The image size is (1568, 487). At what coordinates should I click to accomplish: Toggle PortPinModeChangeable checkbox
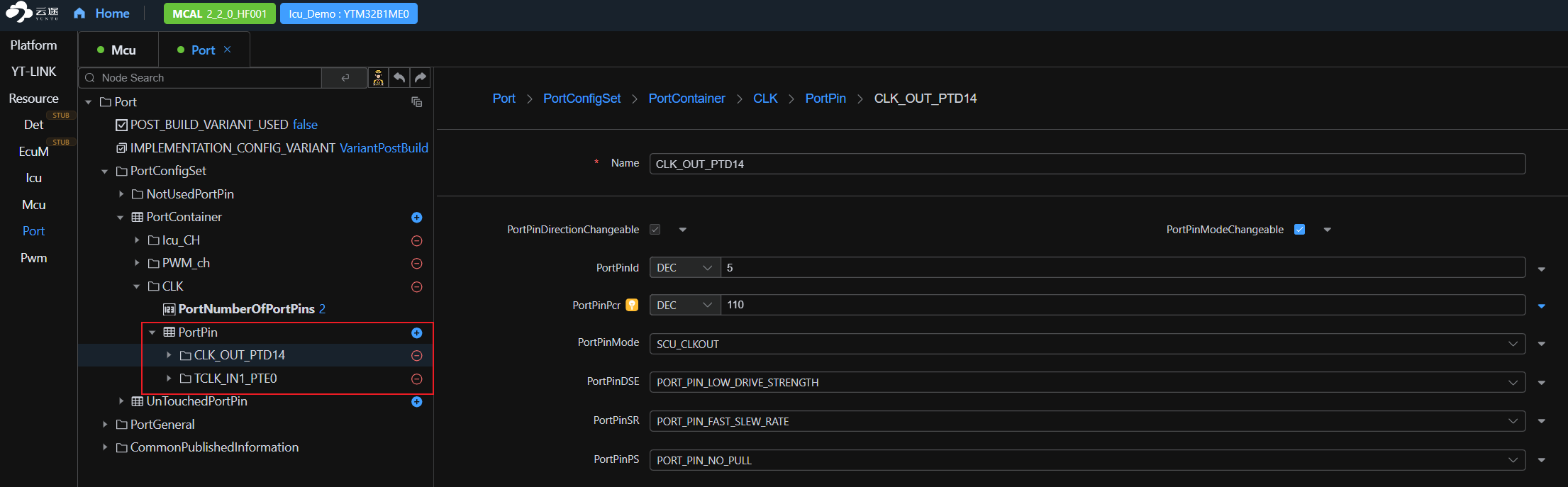pos(1300,230)
